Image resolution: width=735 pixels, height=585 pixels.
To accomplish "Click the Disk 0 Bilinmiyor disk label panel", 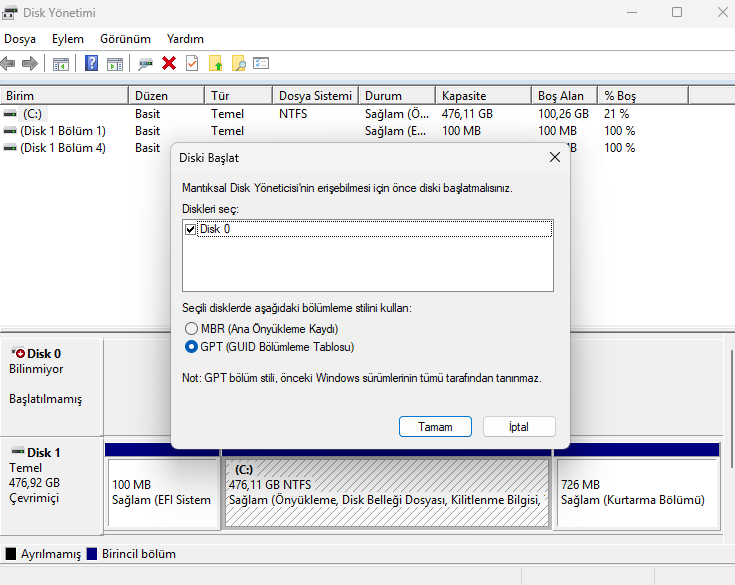I will (52, 387).
